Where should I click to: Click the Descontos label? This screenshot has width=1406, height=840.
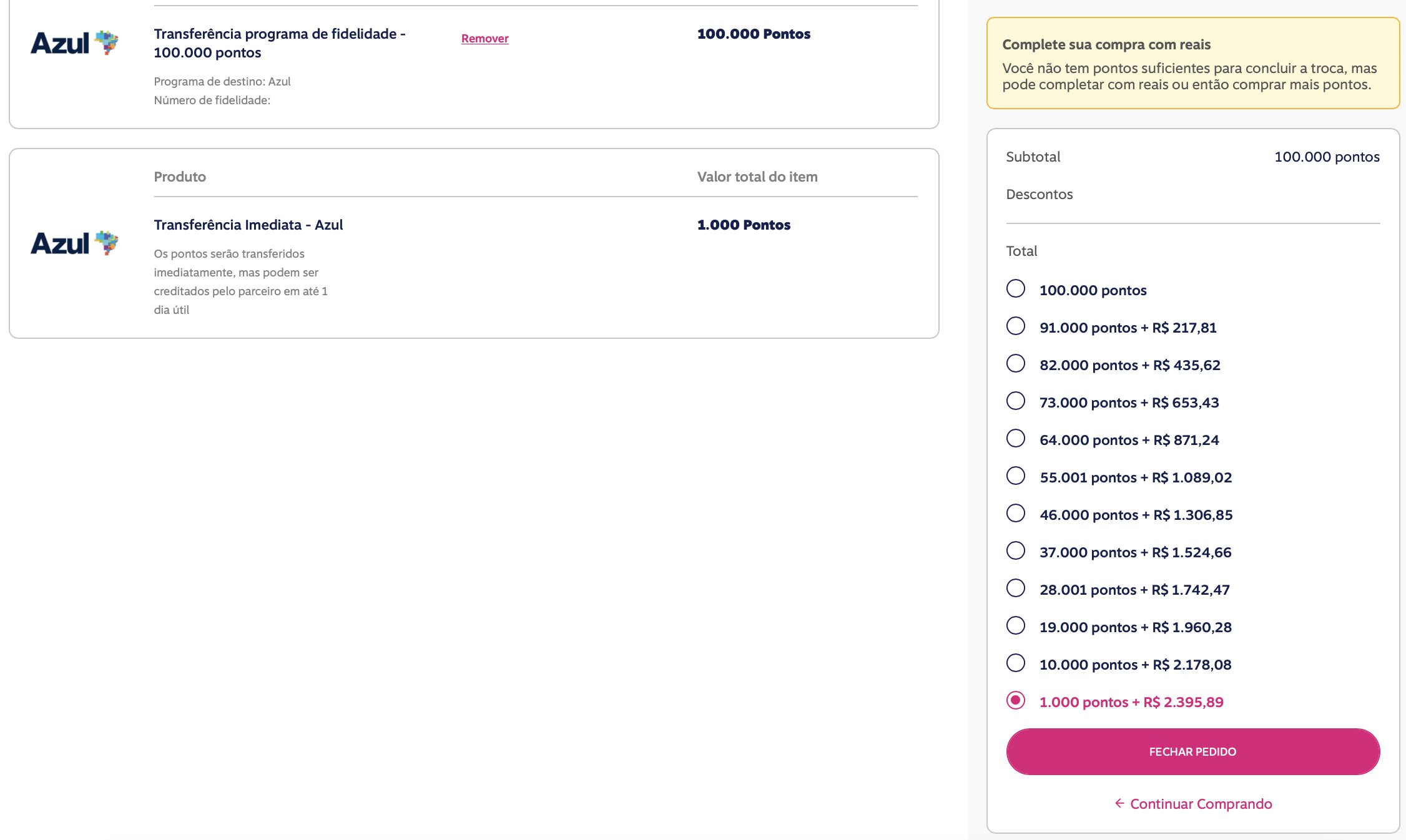pyautogui.click(x=1039, y=194)
